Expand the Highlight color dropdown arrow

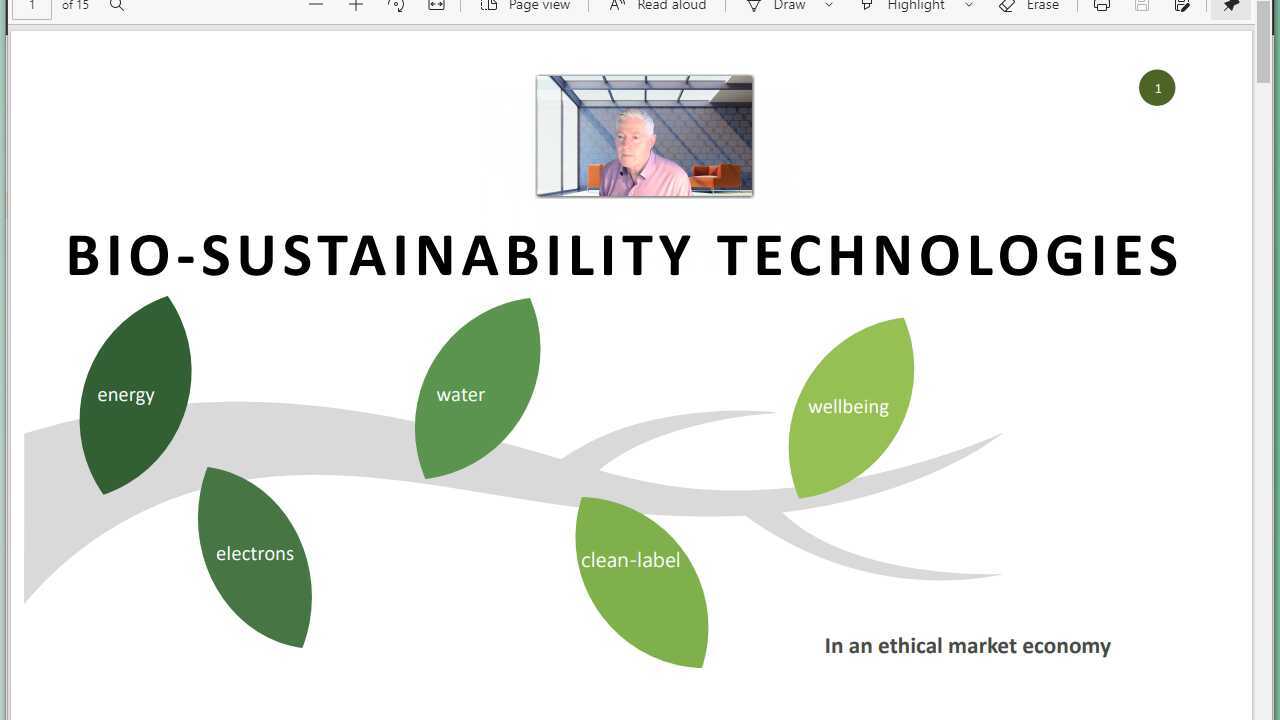tap(969, 6)
